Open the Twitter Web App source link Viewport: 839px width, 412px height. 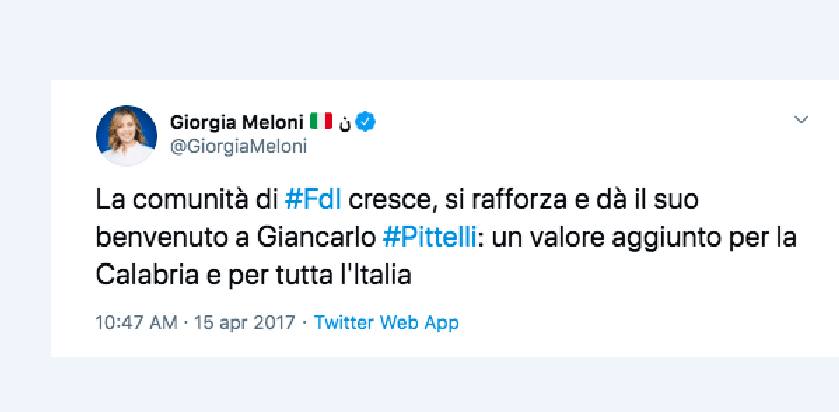[x=386, y=323]
